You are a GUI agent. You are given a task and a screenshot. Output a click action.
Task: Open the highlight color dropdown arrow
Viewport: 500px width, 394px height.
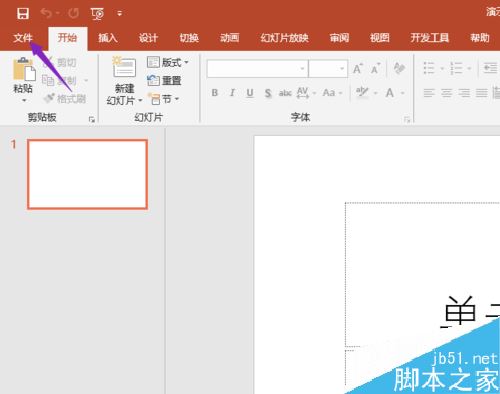[x=376, y=93]
